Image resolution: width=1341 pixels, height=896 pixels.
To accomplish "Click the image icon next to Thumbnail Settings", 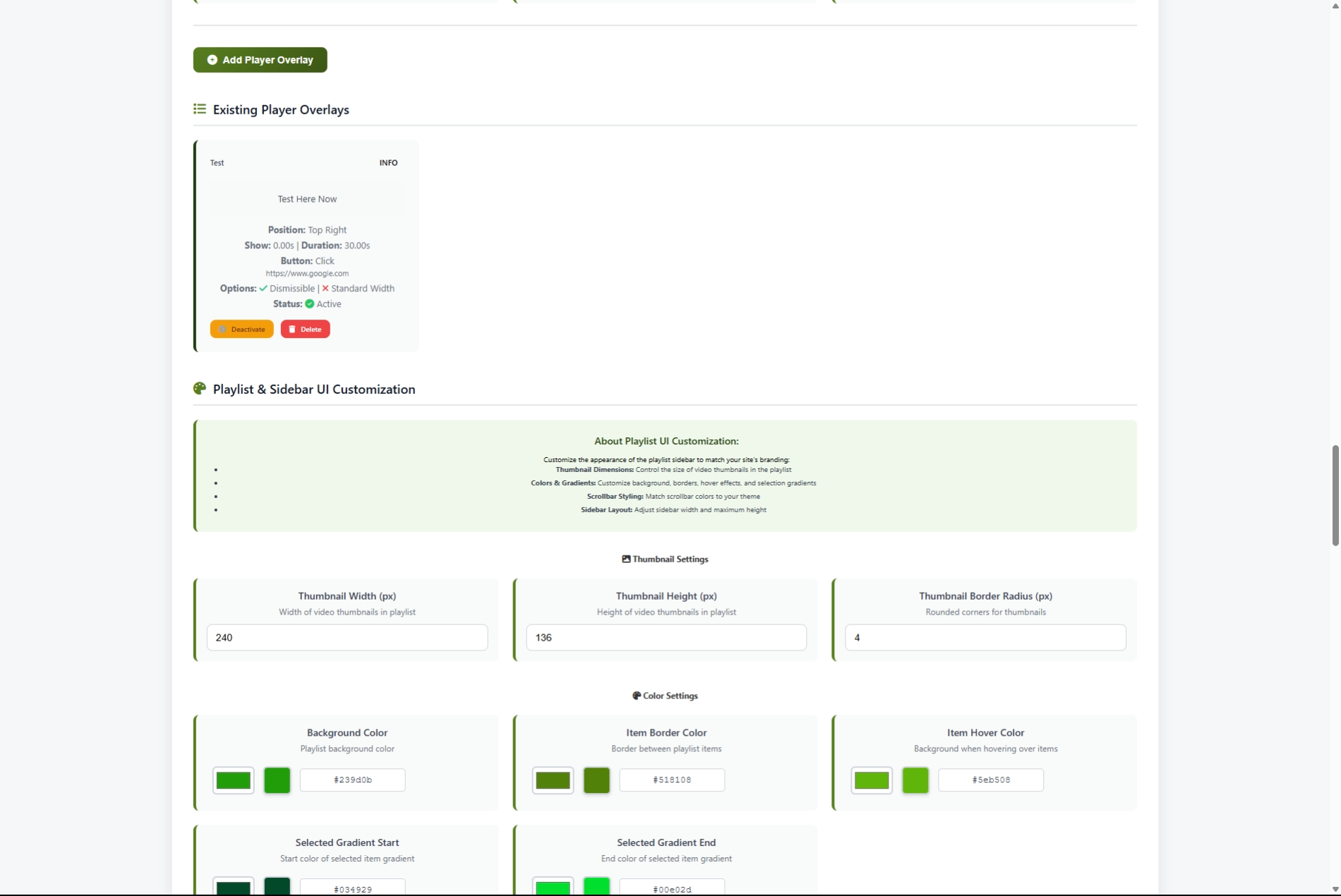I will pyautogui.click(x=626, y=559).
